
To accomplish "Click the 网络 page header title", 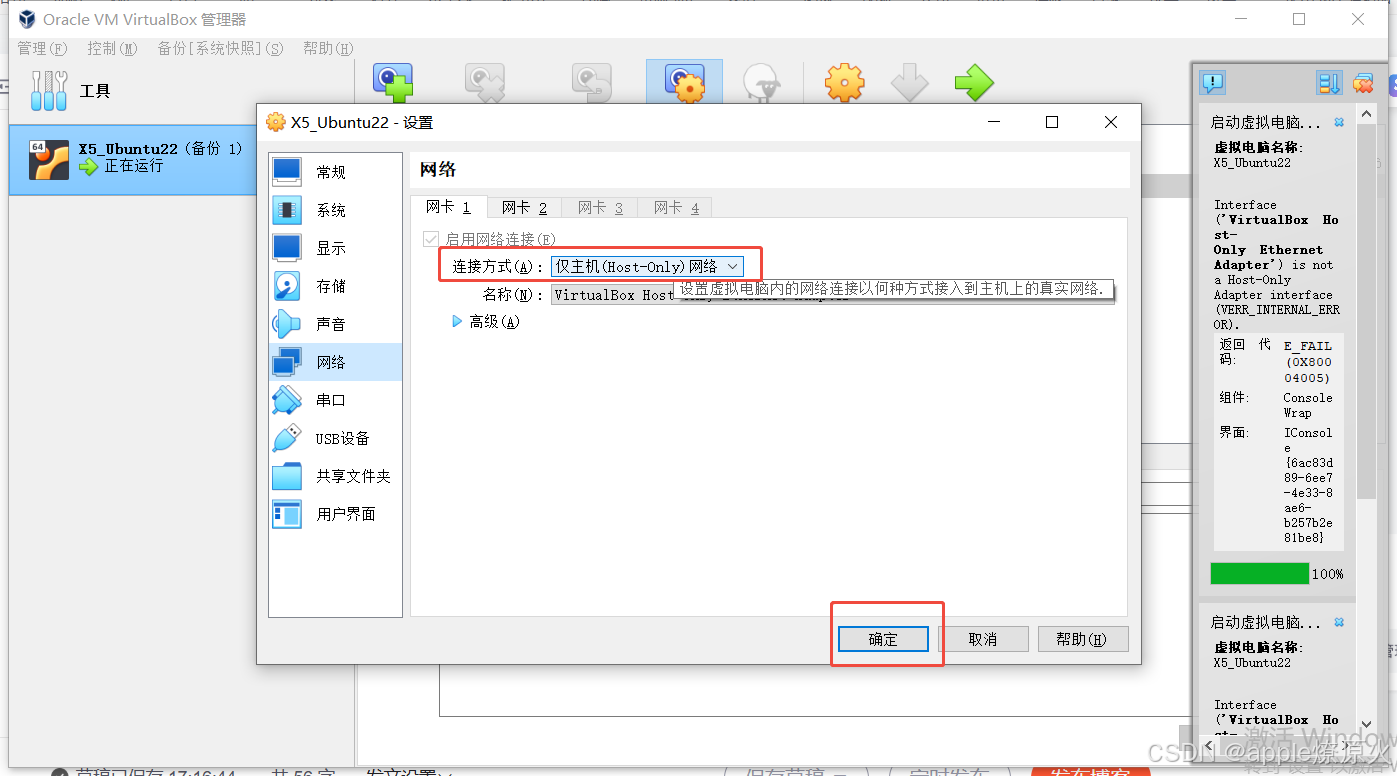I will (437, 170).
